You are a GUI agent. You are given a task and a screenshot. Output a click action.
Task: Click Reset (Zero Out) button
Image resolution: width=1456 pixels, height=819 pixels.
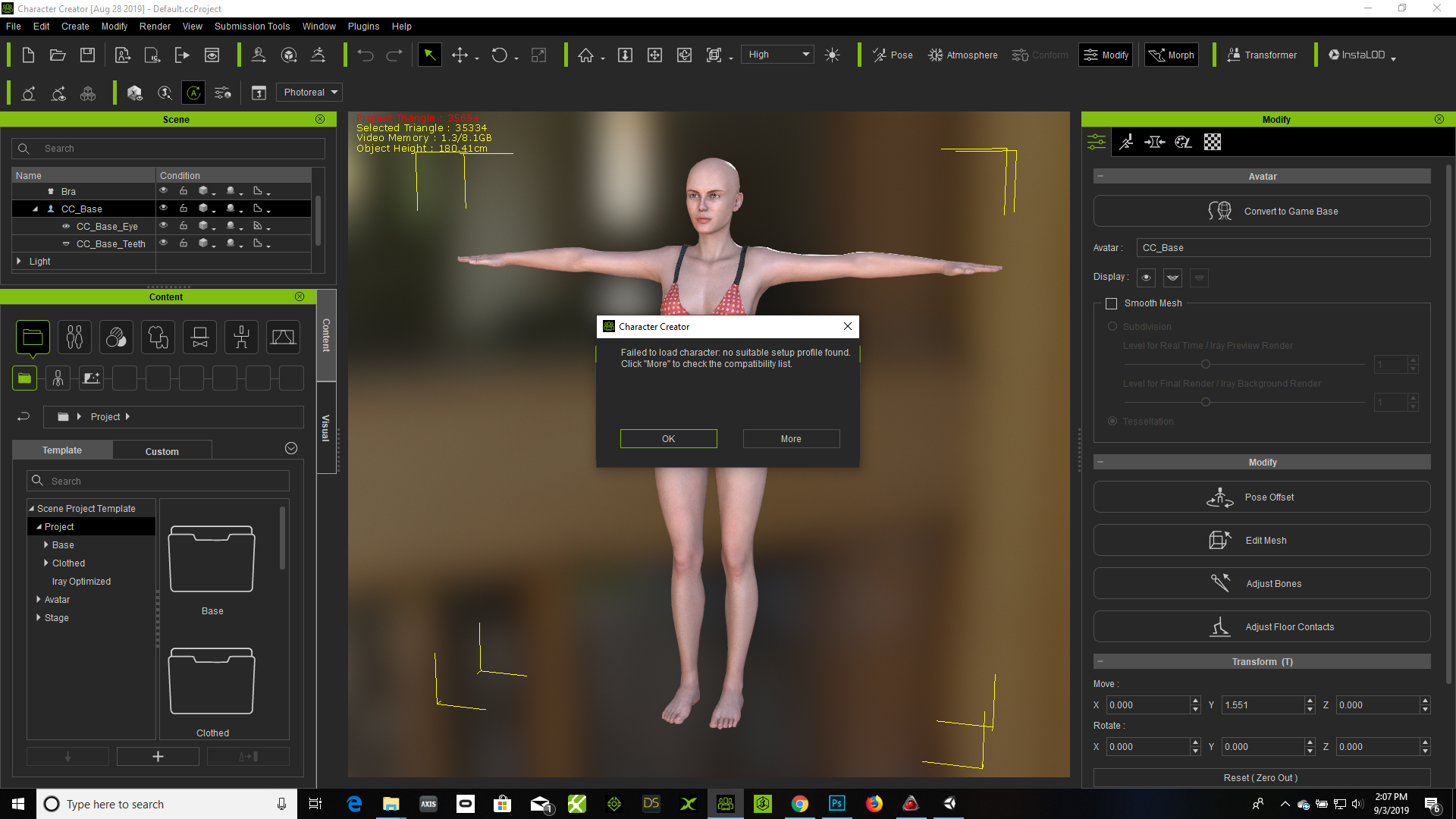(1262, 778)
